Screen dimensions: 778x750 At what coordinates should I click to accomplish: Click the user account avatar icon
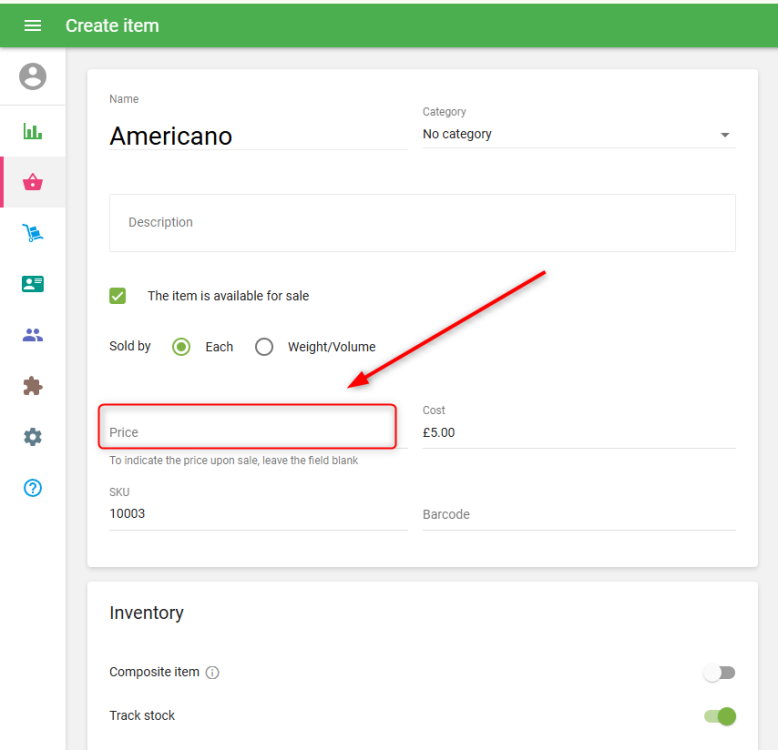(x=33, y=76)
